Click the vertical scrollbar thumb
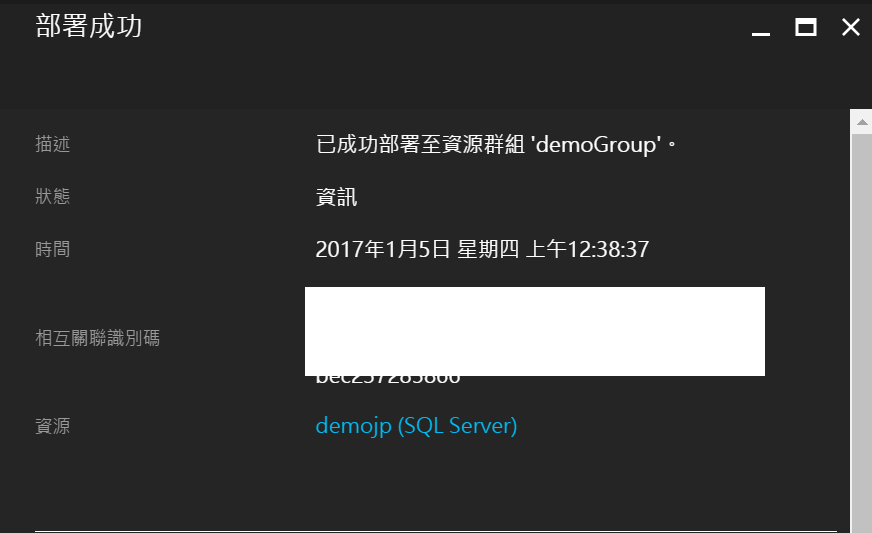This screenshot has width=872, height=533. (x=862, y=333)
